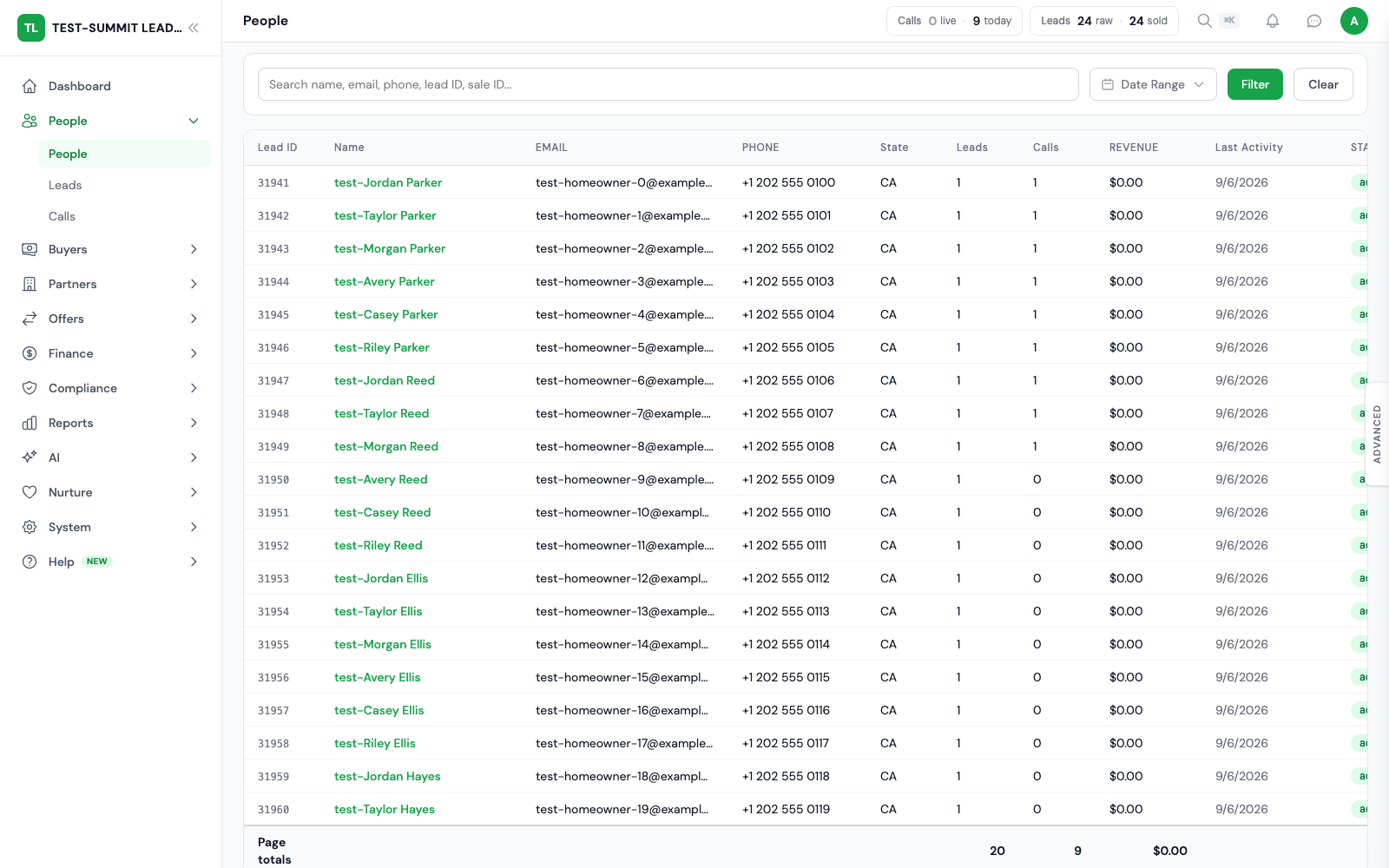The width and height of the screenshot is (1389, 868).
Task: Click lead ID 31950
Action: pos(273,479)
